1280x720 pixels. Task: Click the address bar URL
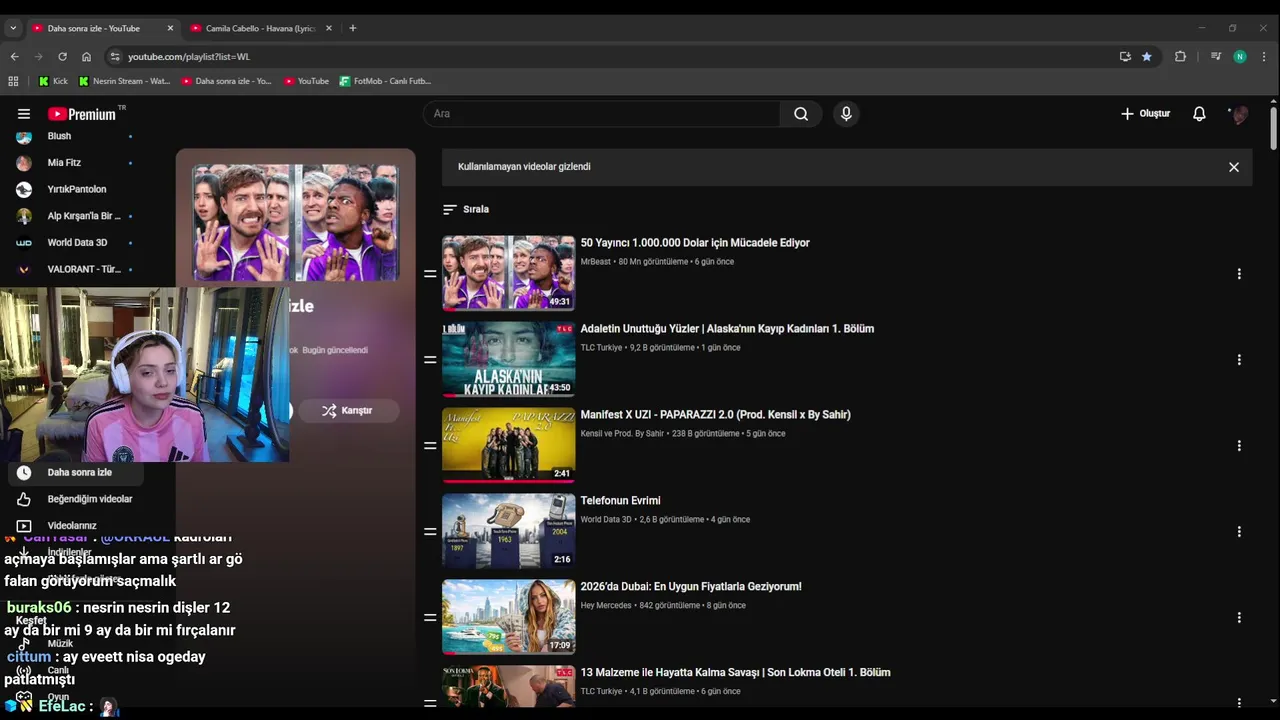(x=189, y=57)
